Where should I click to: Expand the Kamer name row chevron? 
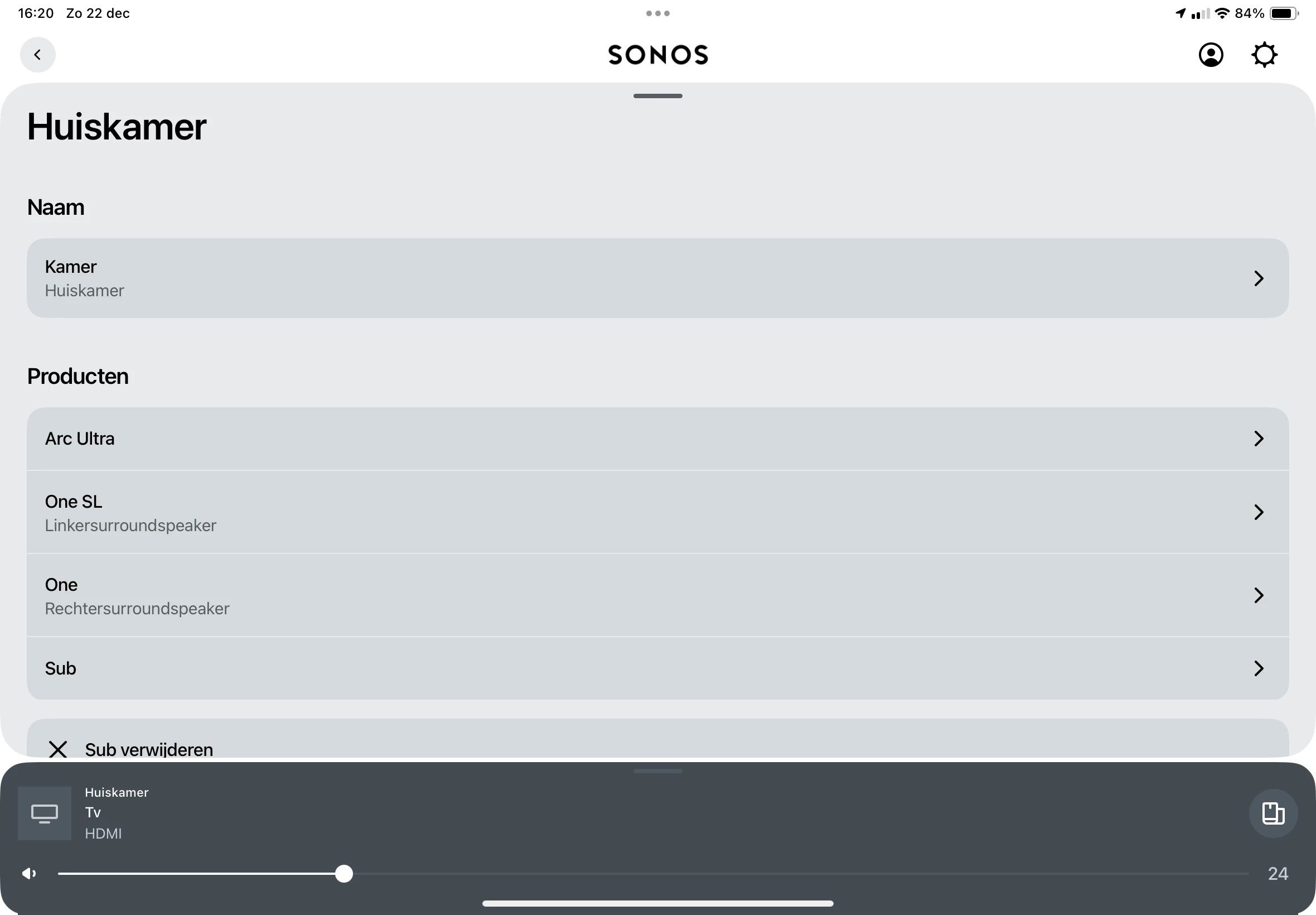pyautogui.click(x=1259, y=278)
